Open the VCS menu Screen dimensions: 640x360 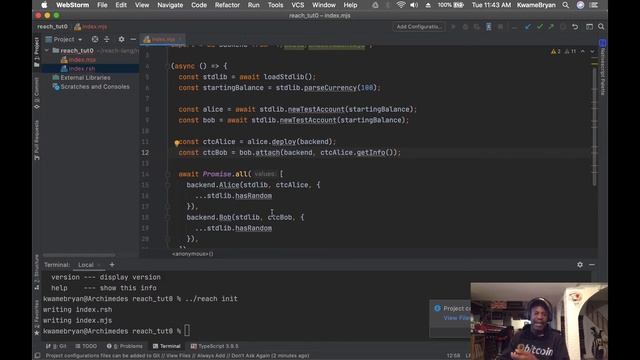point(298,5)
